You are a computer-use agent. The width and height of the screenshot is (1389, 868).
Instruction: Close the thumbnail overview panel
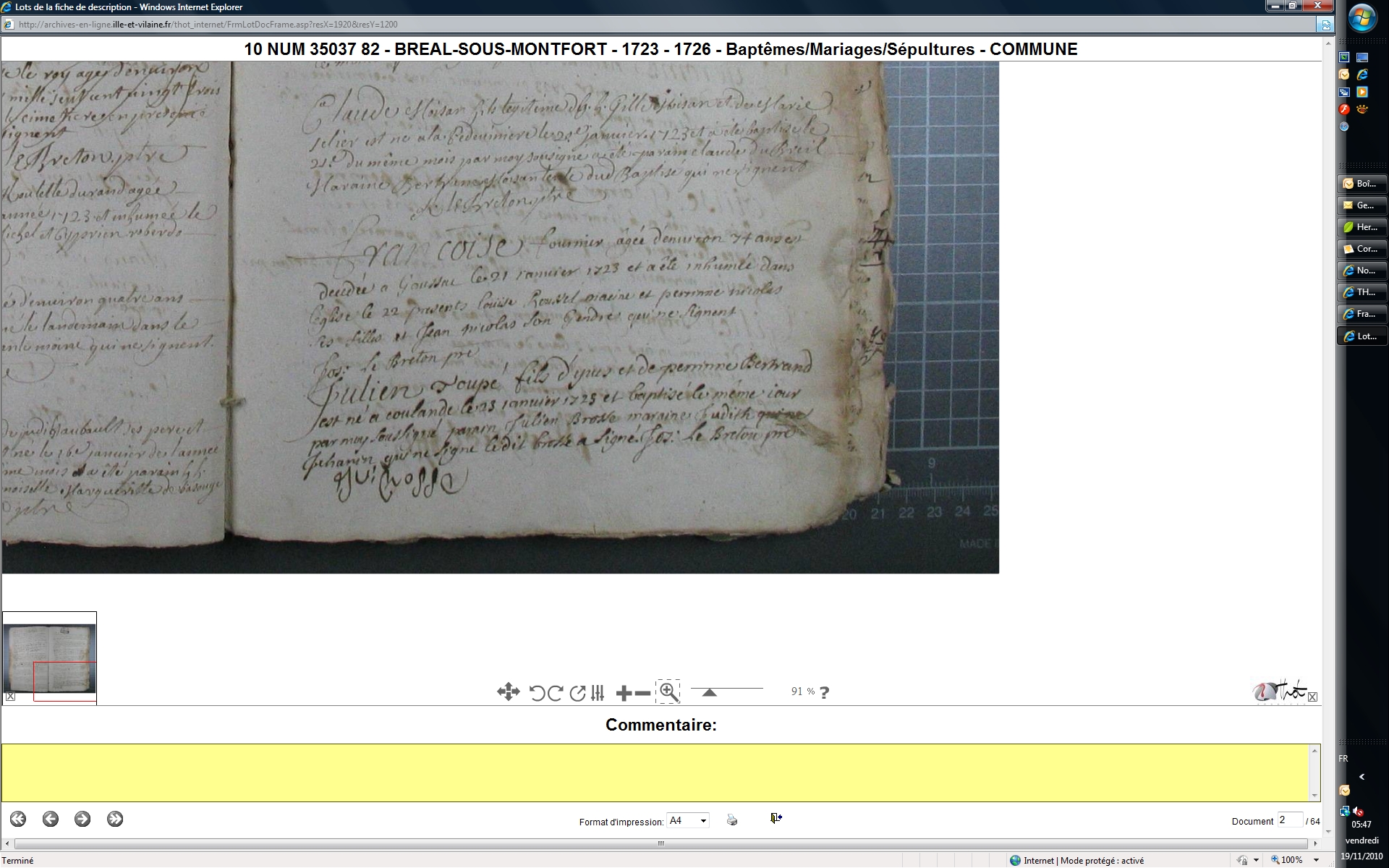point(11,697)
